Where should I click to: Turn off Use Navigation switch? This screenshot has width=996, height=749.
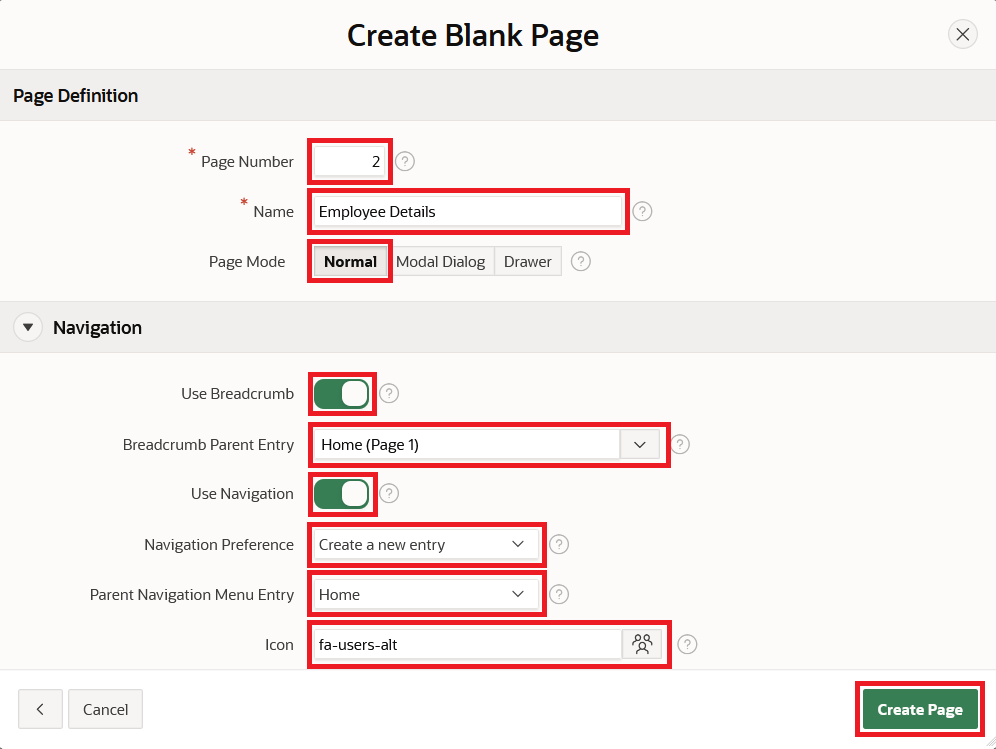click(x=342, y=494)
